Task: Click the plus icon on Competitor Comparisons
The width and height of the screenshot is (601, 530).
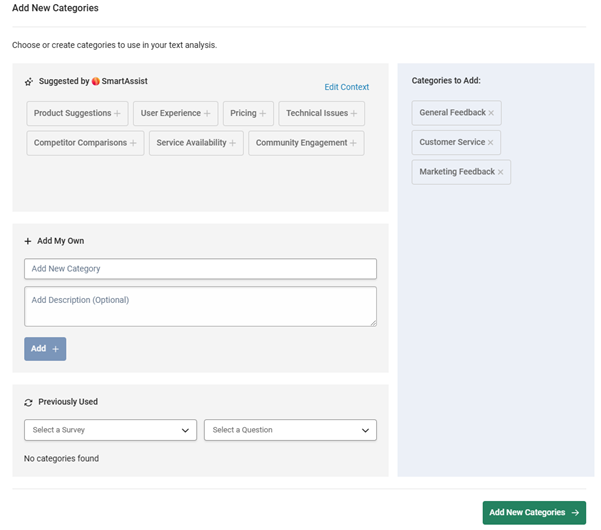Action: pyautogui.click(x=133, y=143)
